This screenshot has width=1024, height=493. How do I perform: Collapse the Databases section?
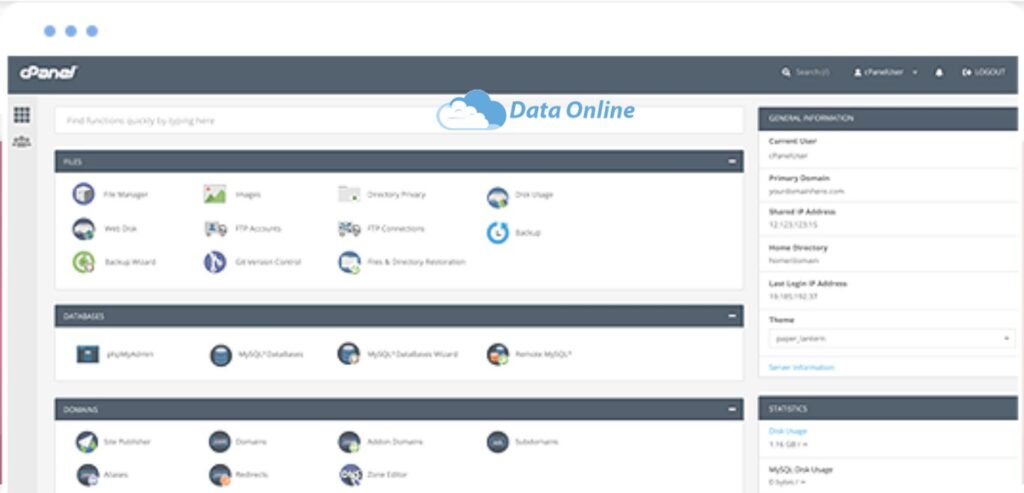pyautogui.click(x=732, y=316)
